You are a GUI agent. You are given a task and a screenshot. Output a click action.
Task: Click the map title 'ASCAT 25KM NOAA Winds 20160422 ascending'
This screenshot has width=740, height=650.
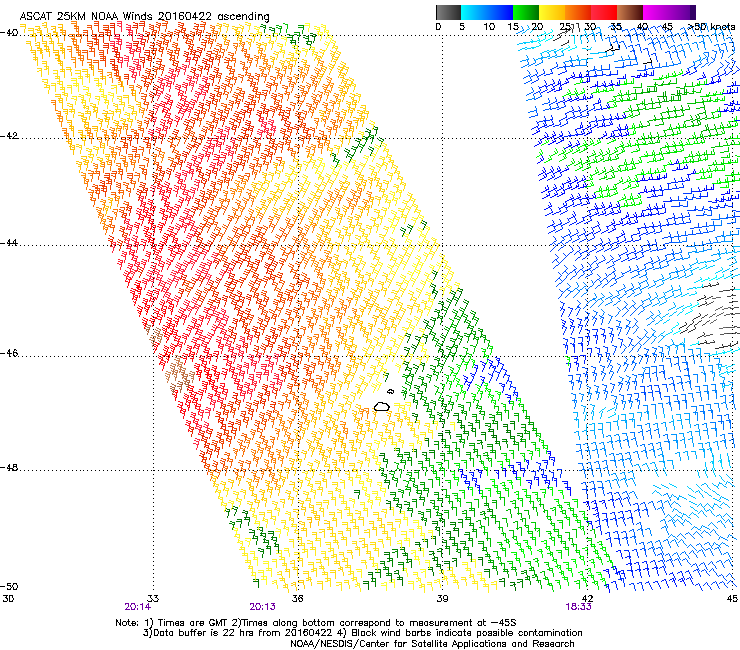coord(144,17)
